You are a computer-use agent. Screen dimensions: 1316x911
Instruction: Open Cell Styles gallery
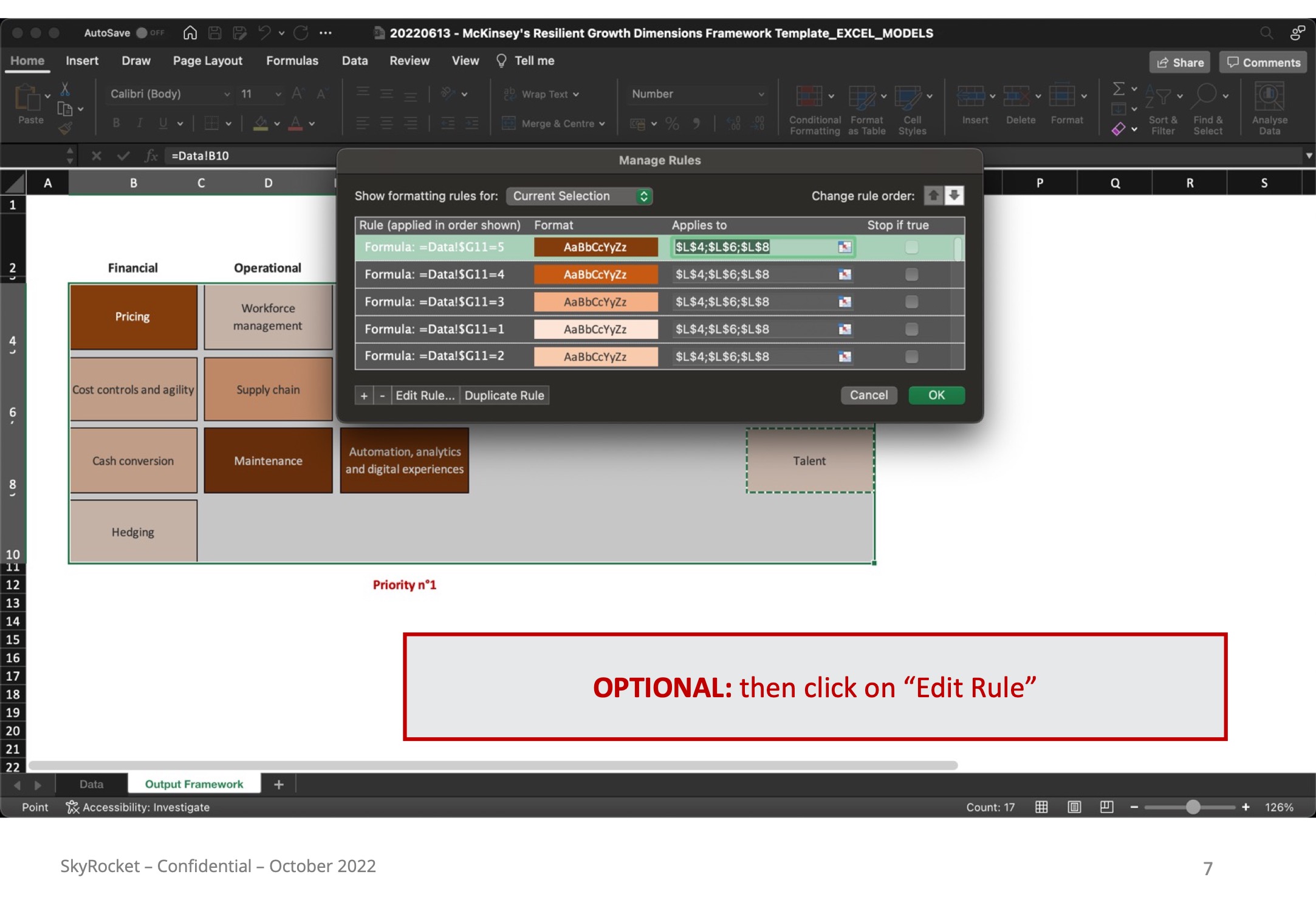(x=912, y=109)
